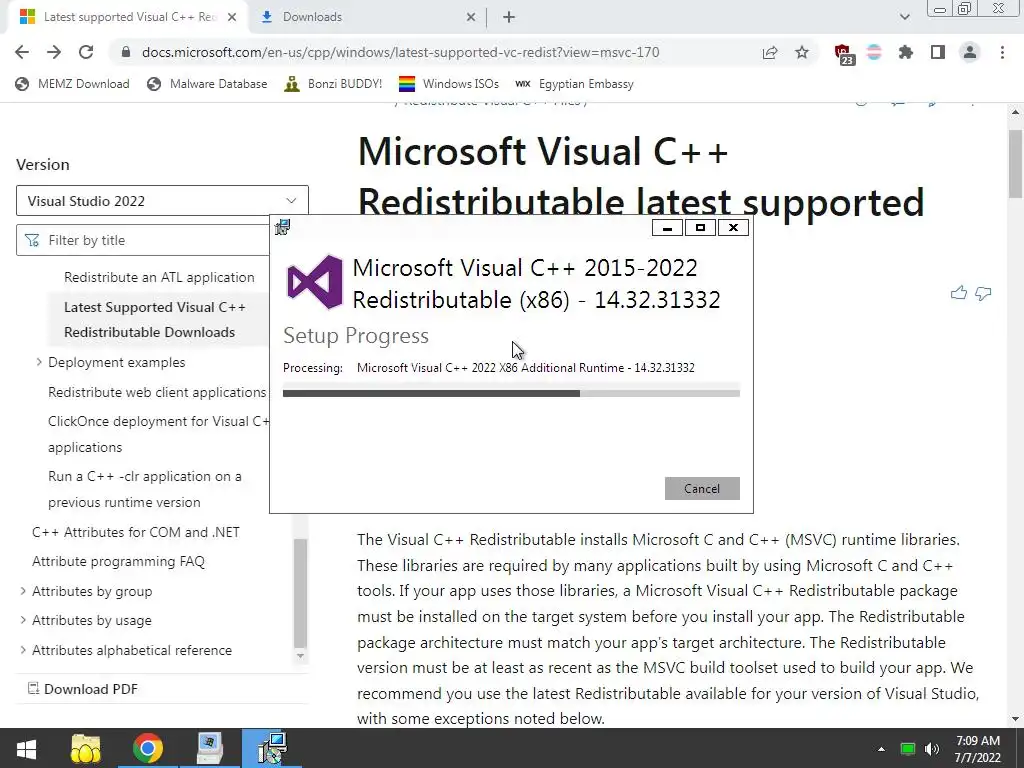Click the setup progress bar
The height and width of the screenshot is (768, 1024).
coord(511,393)
